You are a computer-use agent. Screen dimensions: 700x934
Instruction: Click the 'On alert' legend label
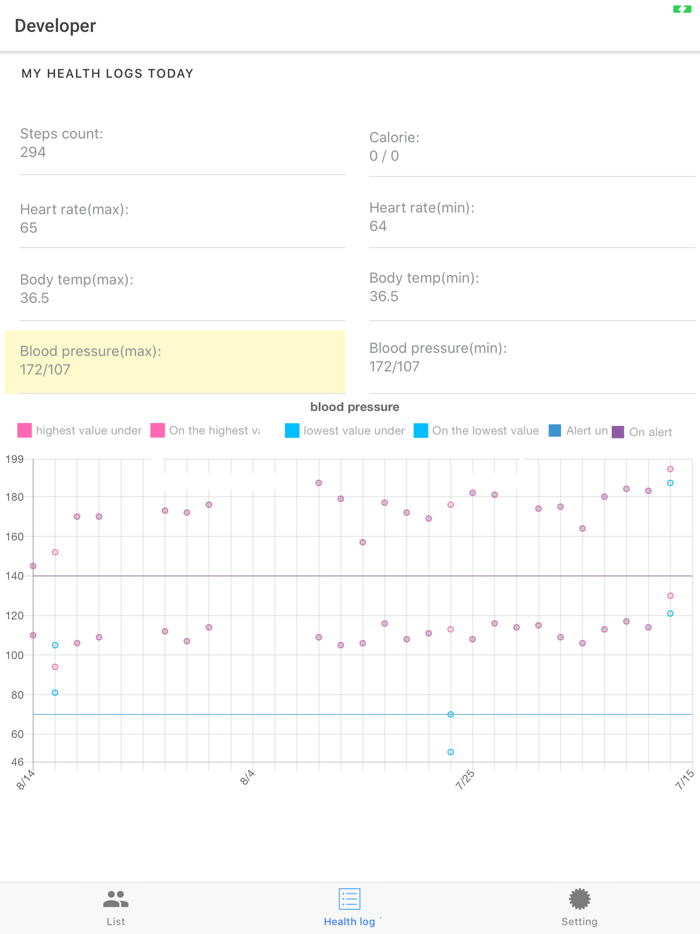(x=651, y=432)
